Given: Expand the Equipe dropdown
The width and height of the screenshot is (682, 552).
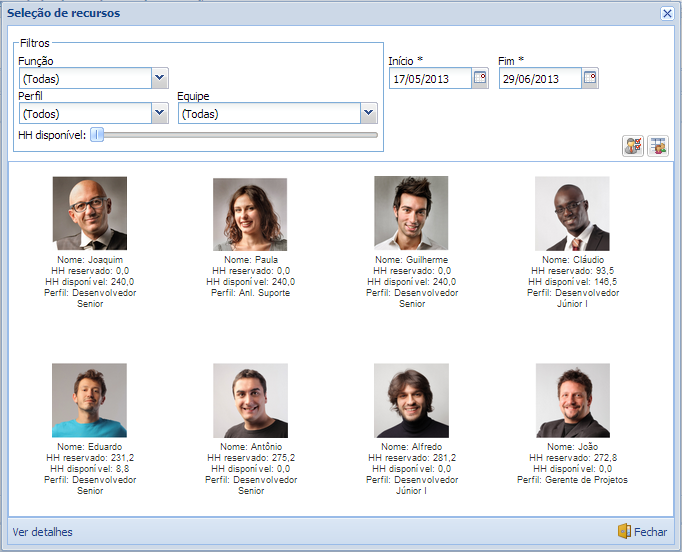Looking at the screenshot, I should pos(368,113).
